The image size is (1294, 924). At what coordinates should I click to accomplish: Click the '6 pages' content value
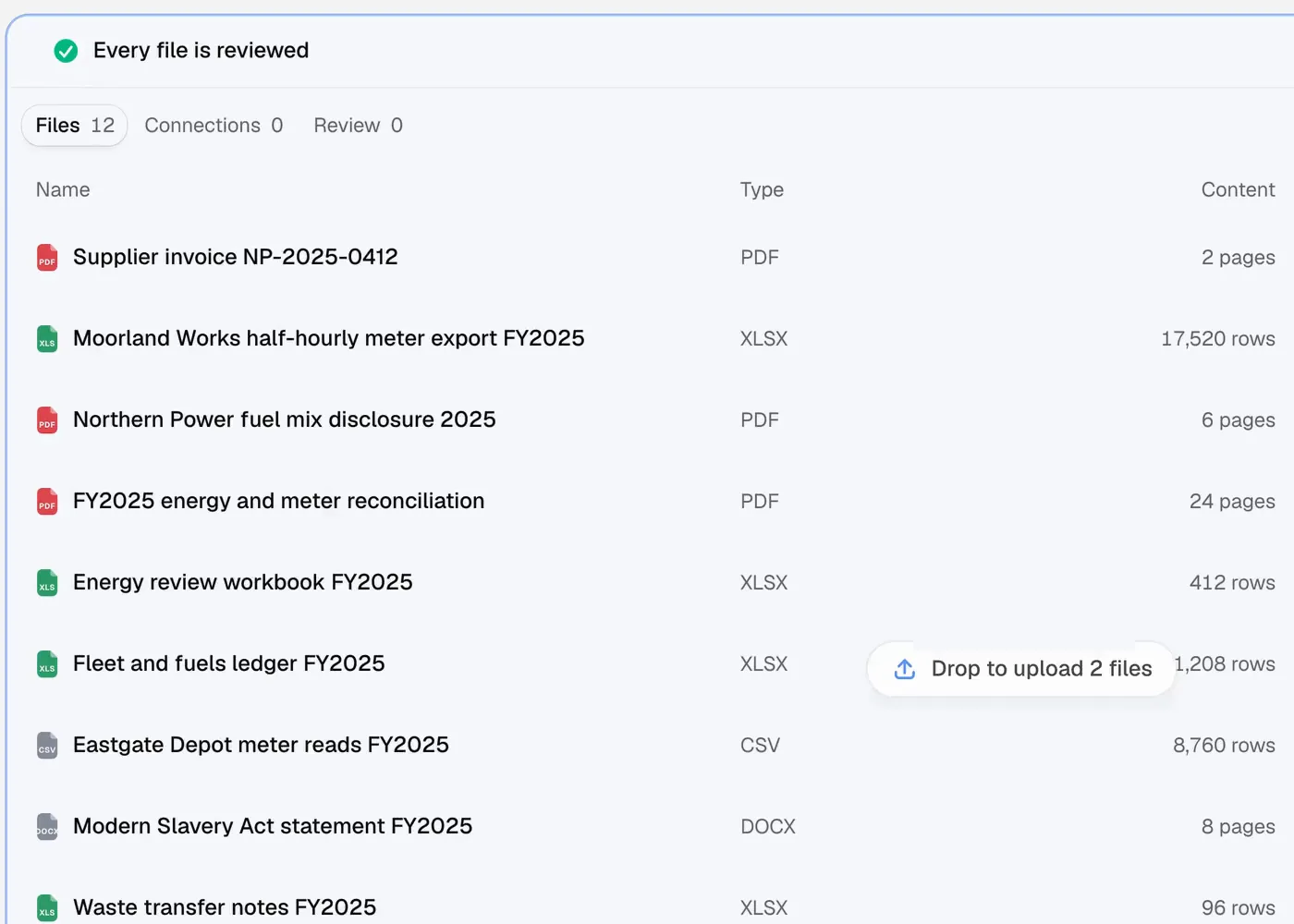1239,420
